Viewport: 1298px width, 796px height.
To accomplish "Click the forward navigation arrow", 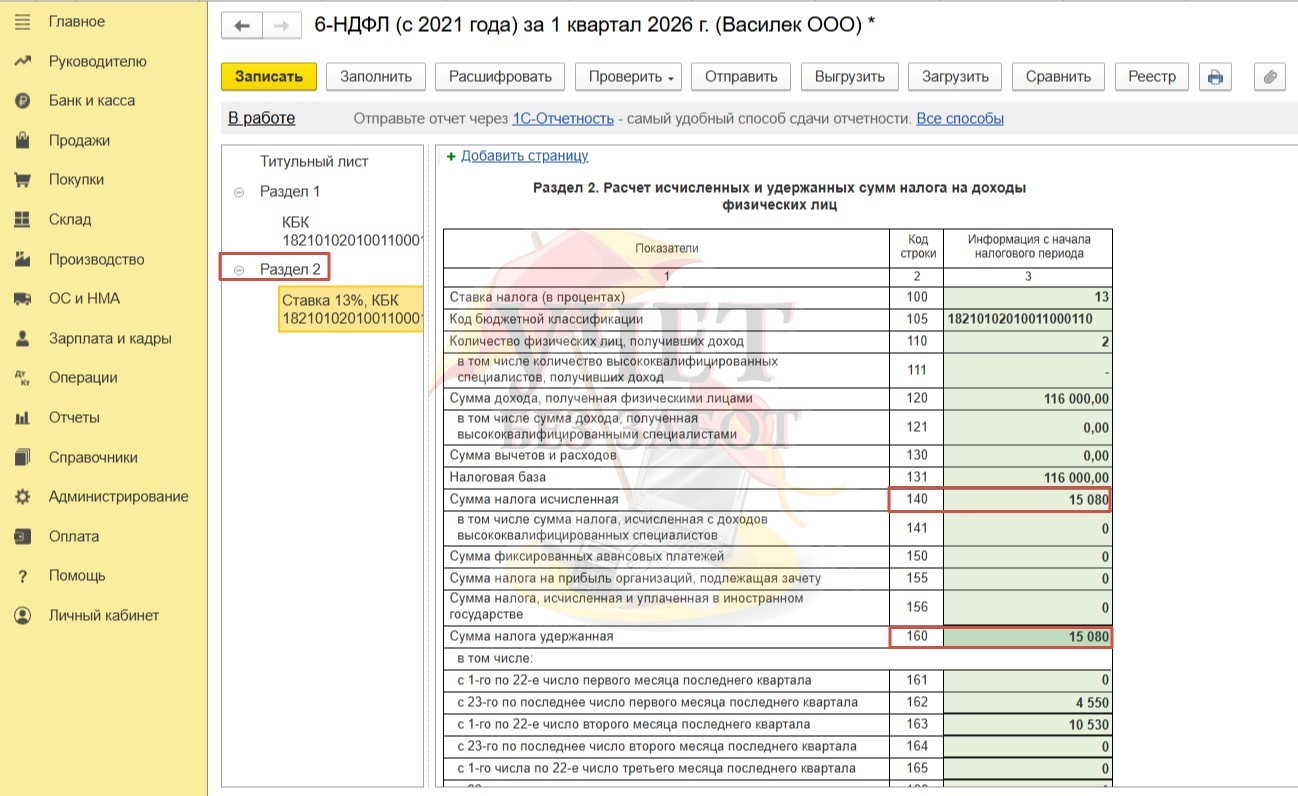I will tap(281, 25).
